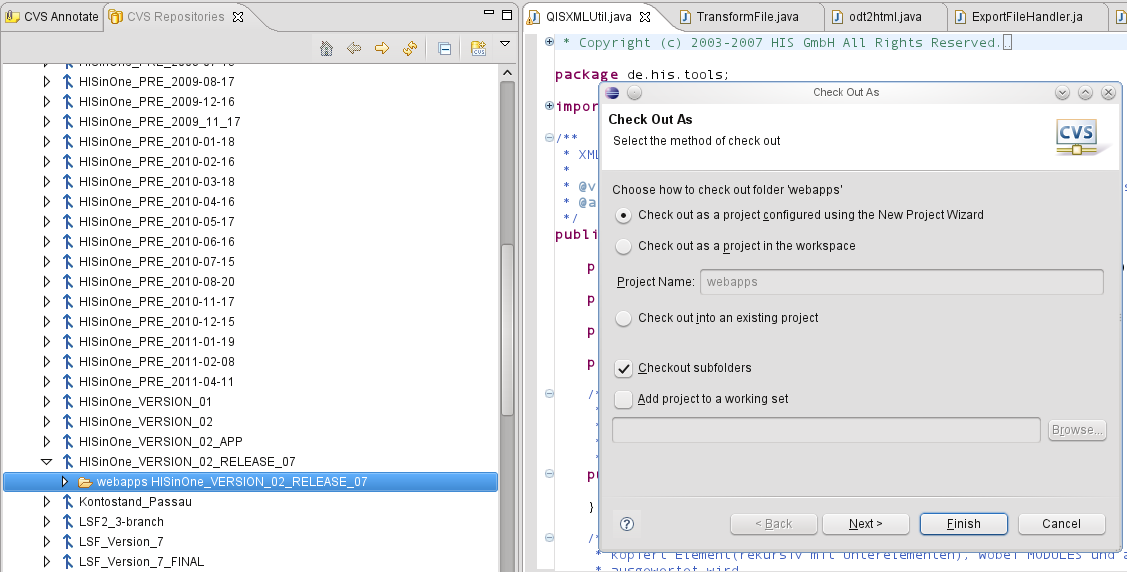
Task: Click the yellow forward Go Into arrow
Action: (x=382, y=48)
